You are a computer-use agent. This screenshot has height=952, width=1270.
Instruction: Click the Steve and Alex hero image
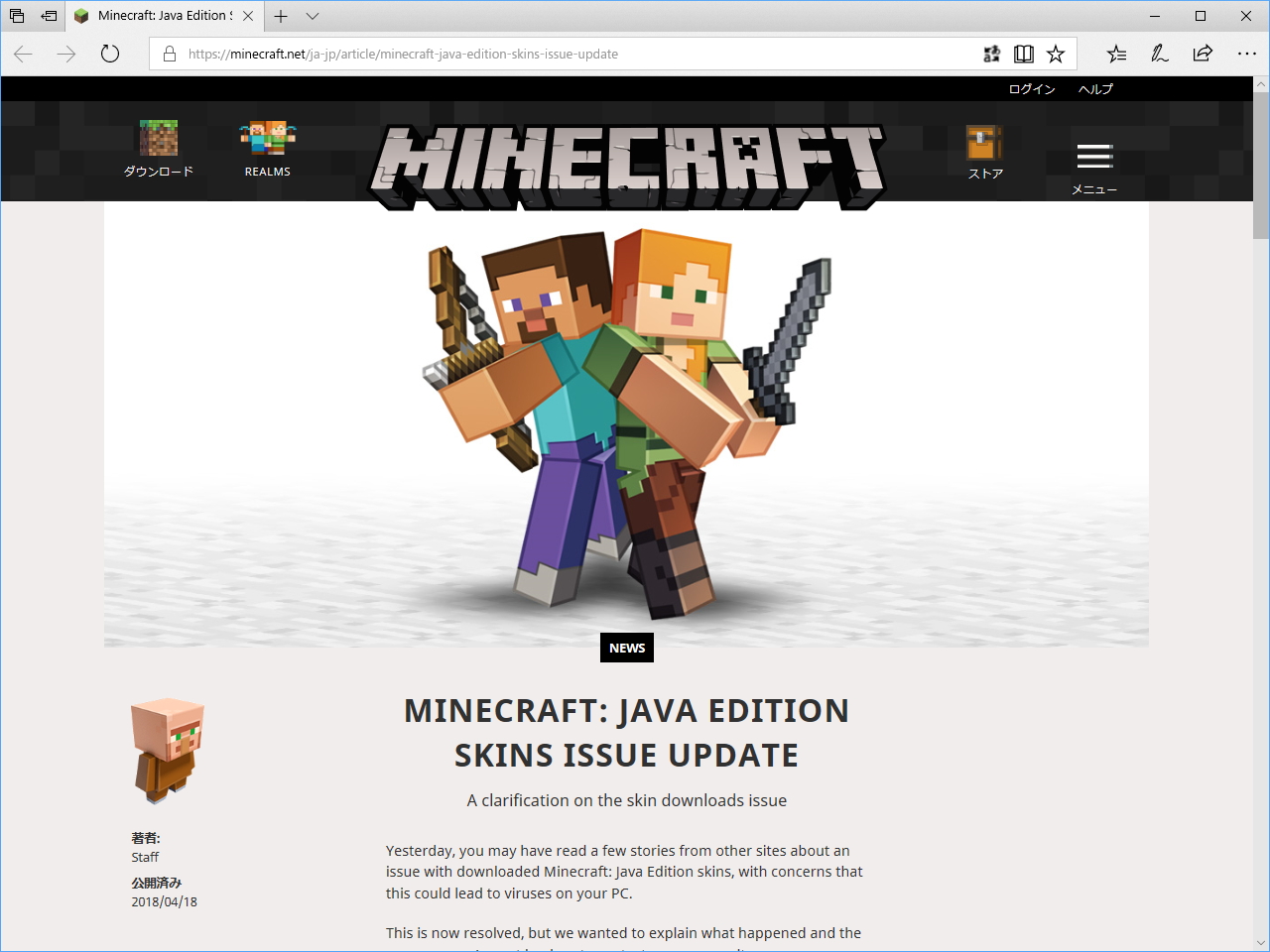627,424
